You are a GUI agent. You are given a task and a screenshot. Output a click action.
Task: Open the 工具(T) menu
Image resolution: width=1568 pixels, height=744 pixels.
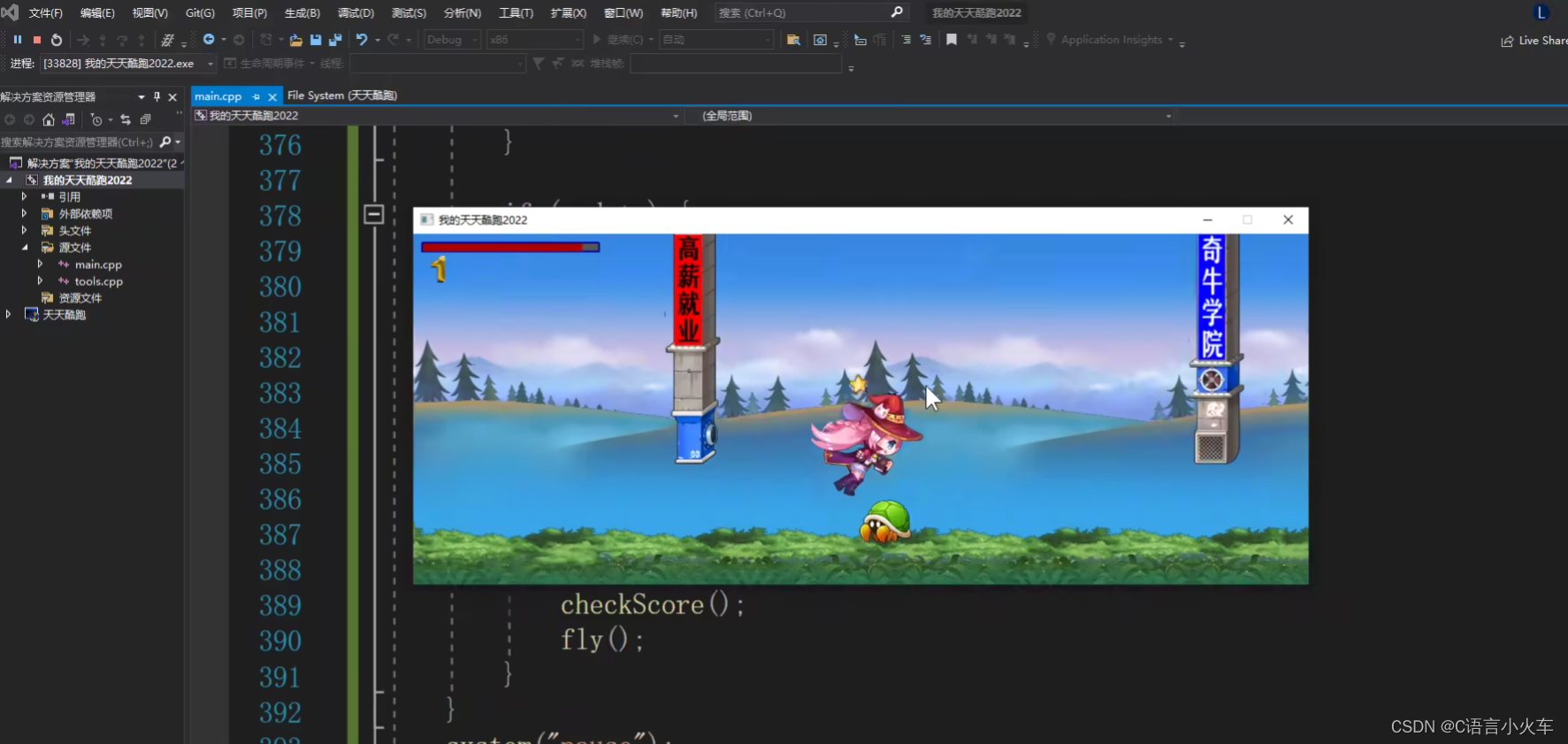click(x=516, y=13)
